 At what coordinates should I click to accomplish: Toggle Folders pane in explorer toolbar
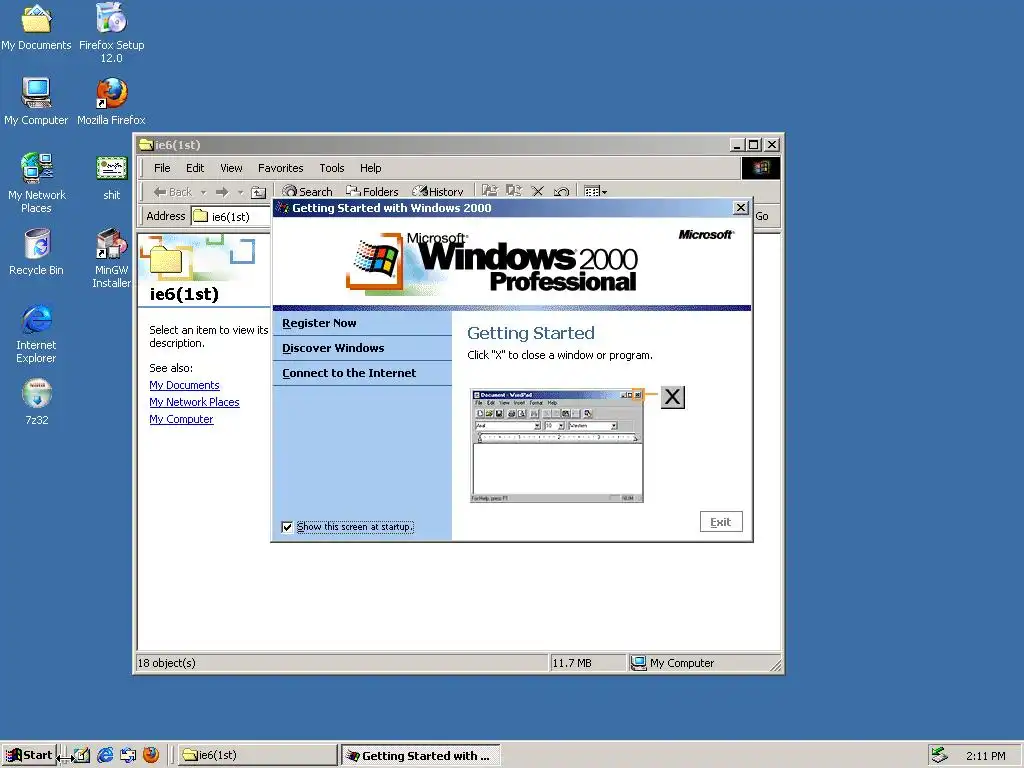tap(372, 191)
